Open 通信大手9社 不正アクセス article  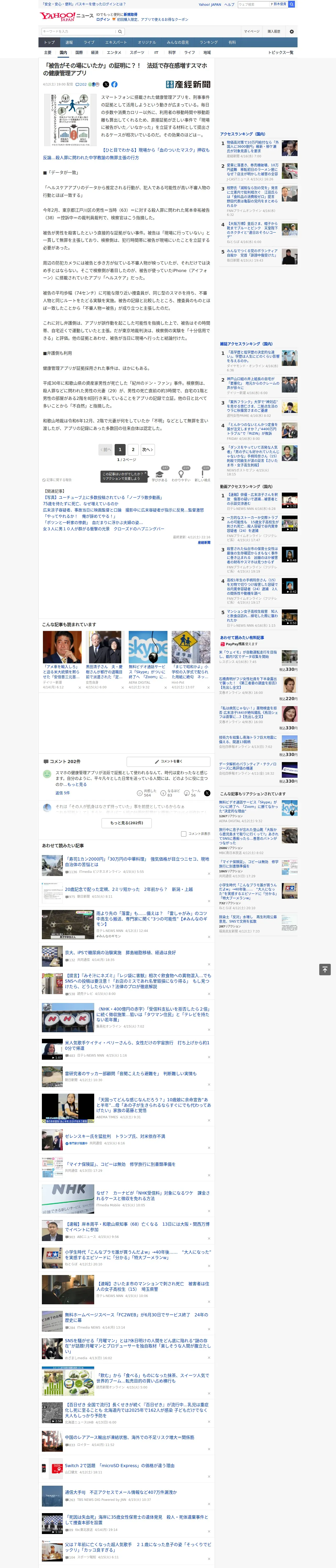121,1492
